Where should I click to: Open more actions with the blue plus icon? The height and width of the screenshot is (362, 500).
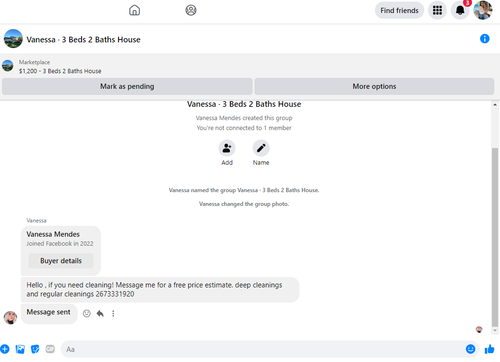pyautogui.click(x=5, y=349)
